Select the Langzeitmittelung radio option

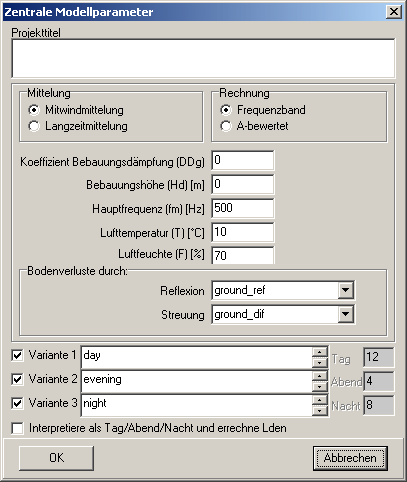click(x=34, y=126)
